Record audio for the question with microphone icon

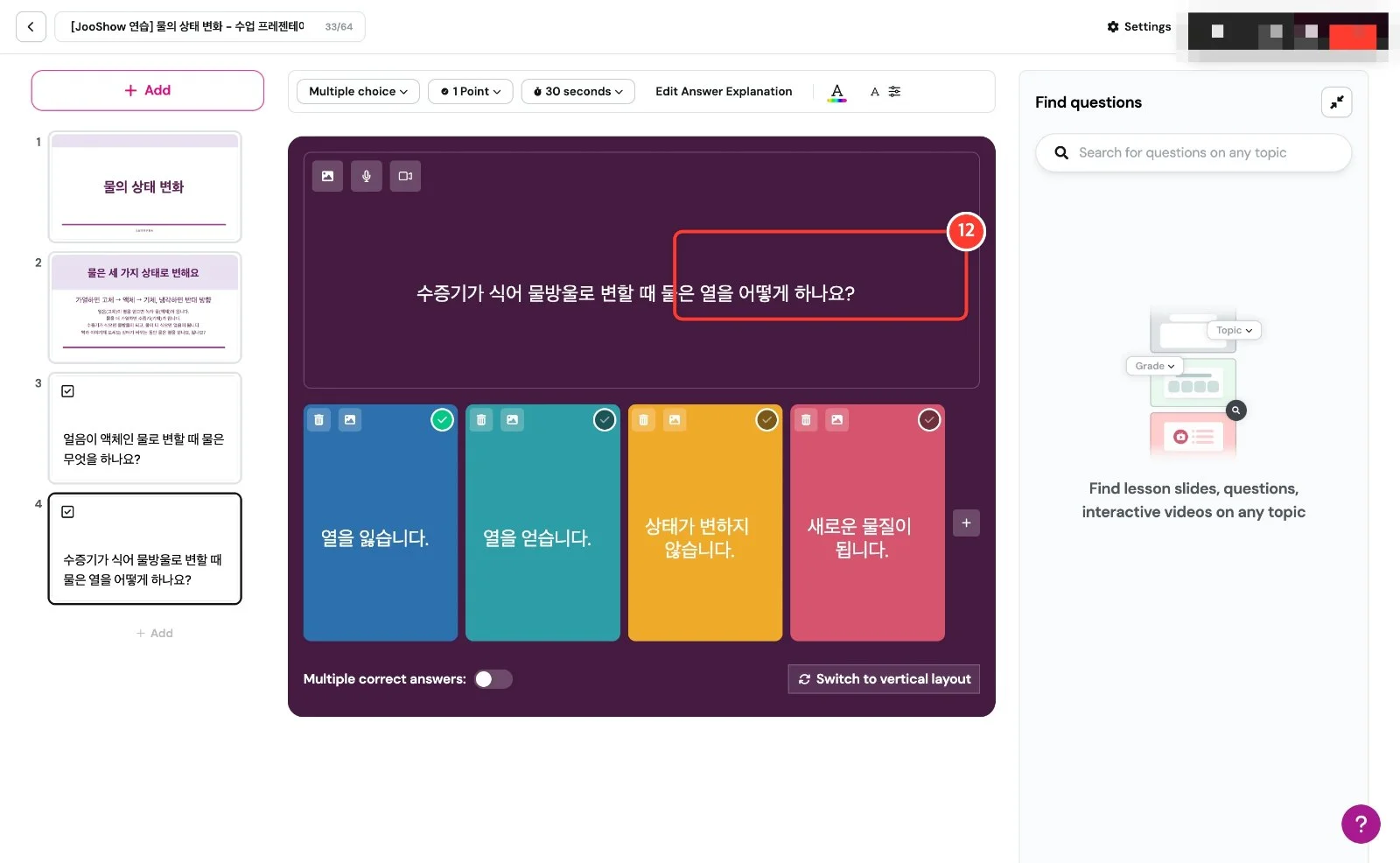[x=367, y=176]
